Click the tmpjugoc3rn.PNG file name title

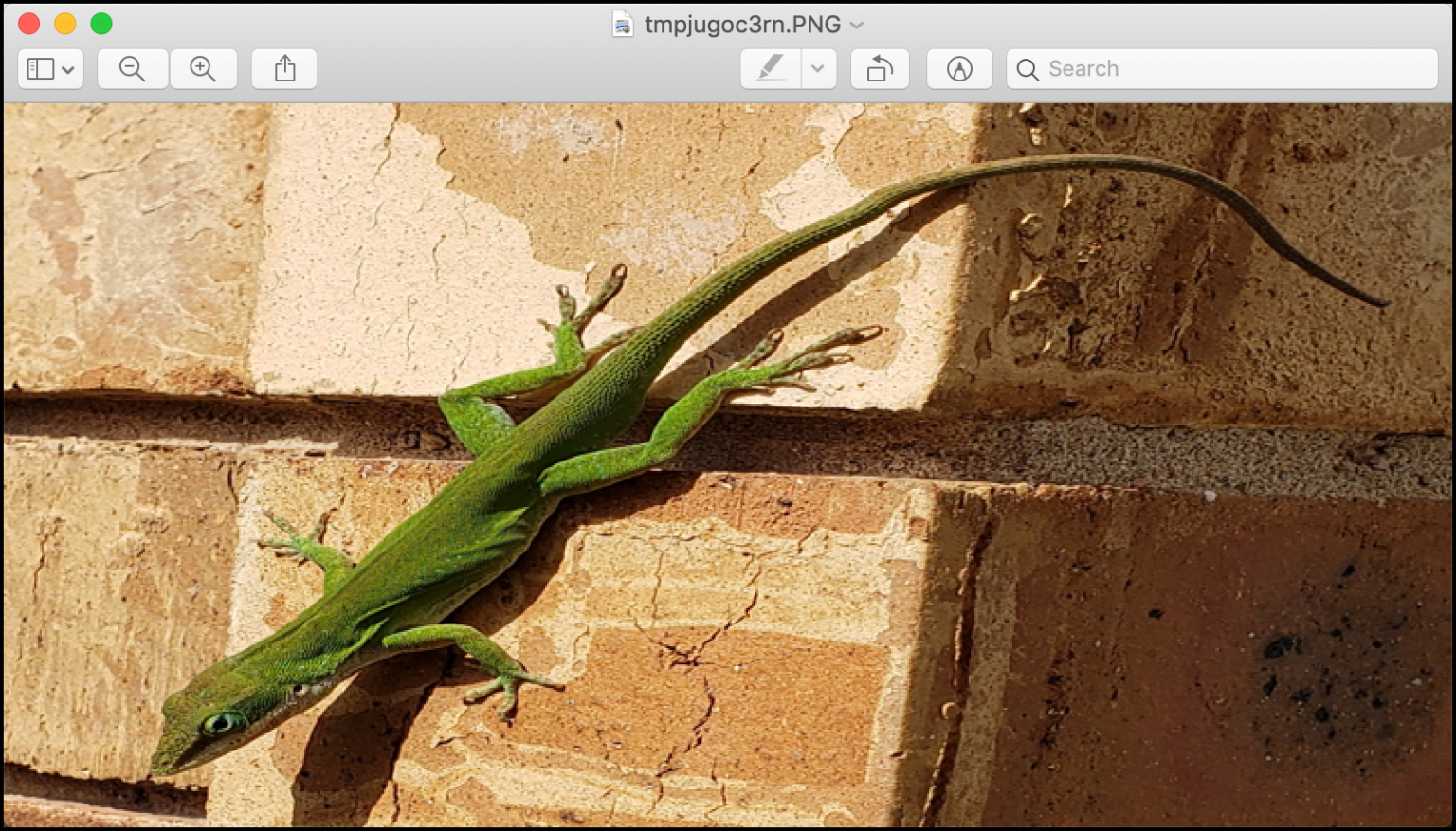[x=742, y=25]
